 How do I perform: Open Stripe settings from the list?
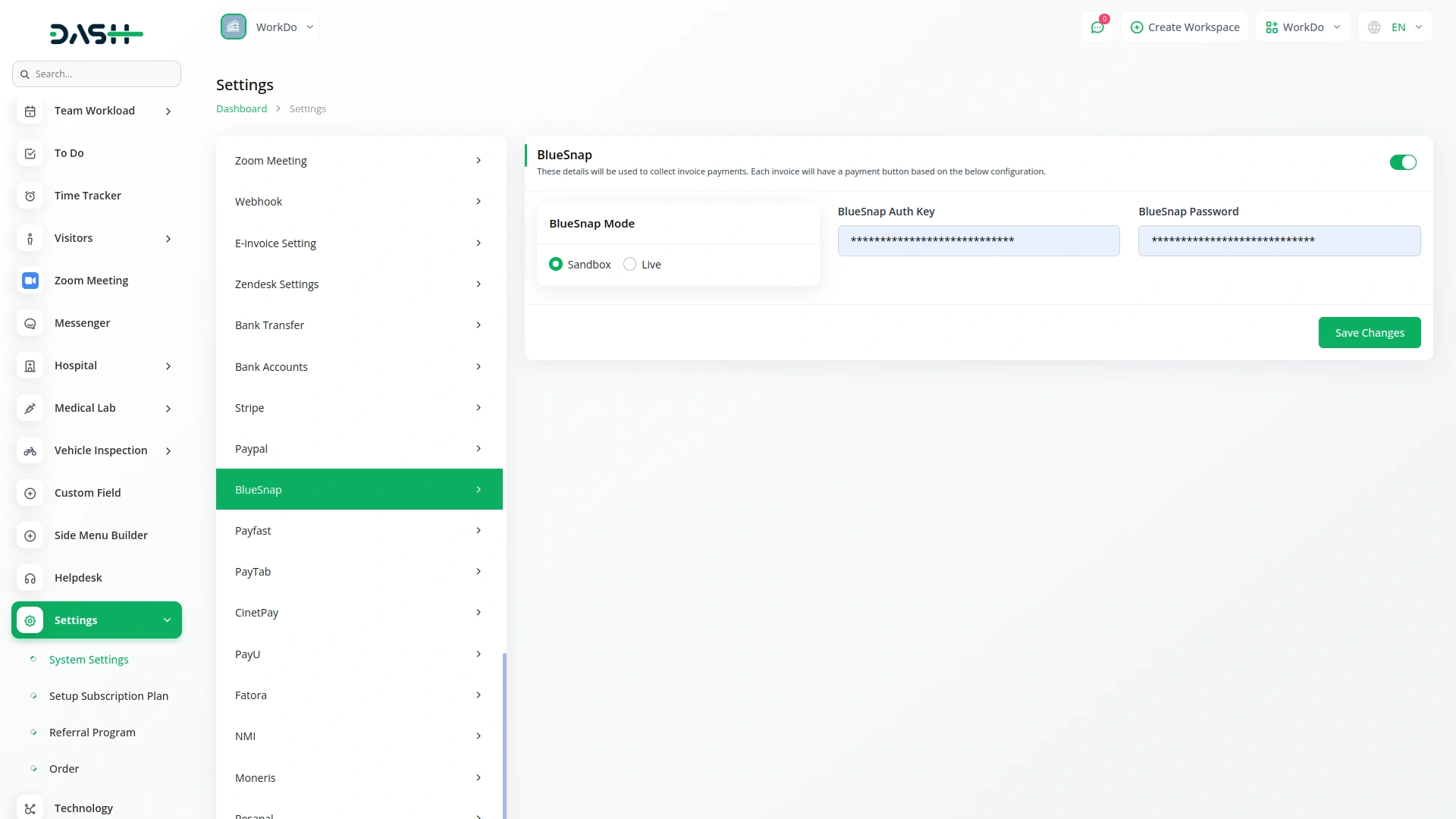[359, 408]
